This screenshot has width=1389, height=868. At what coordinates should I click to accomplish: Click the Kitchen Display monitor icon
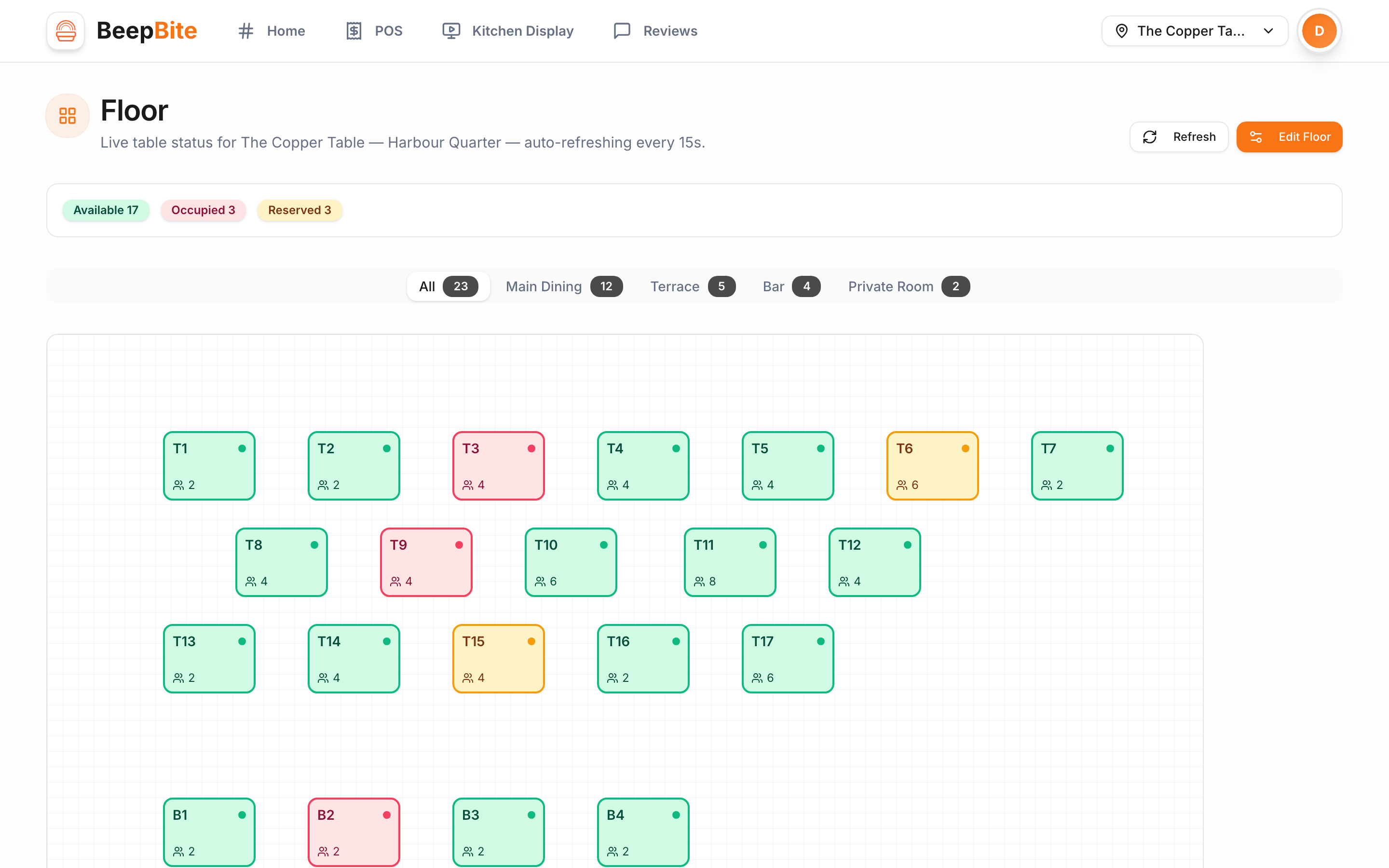[451, 31]
